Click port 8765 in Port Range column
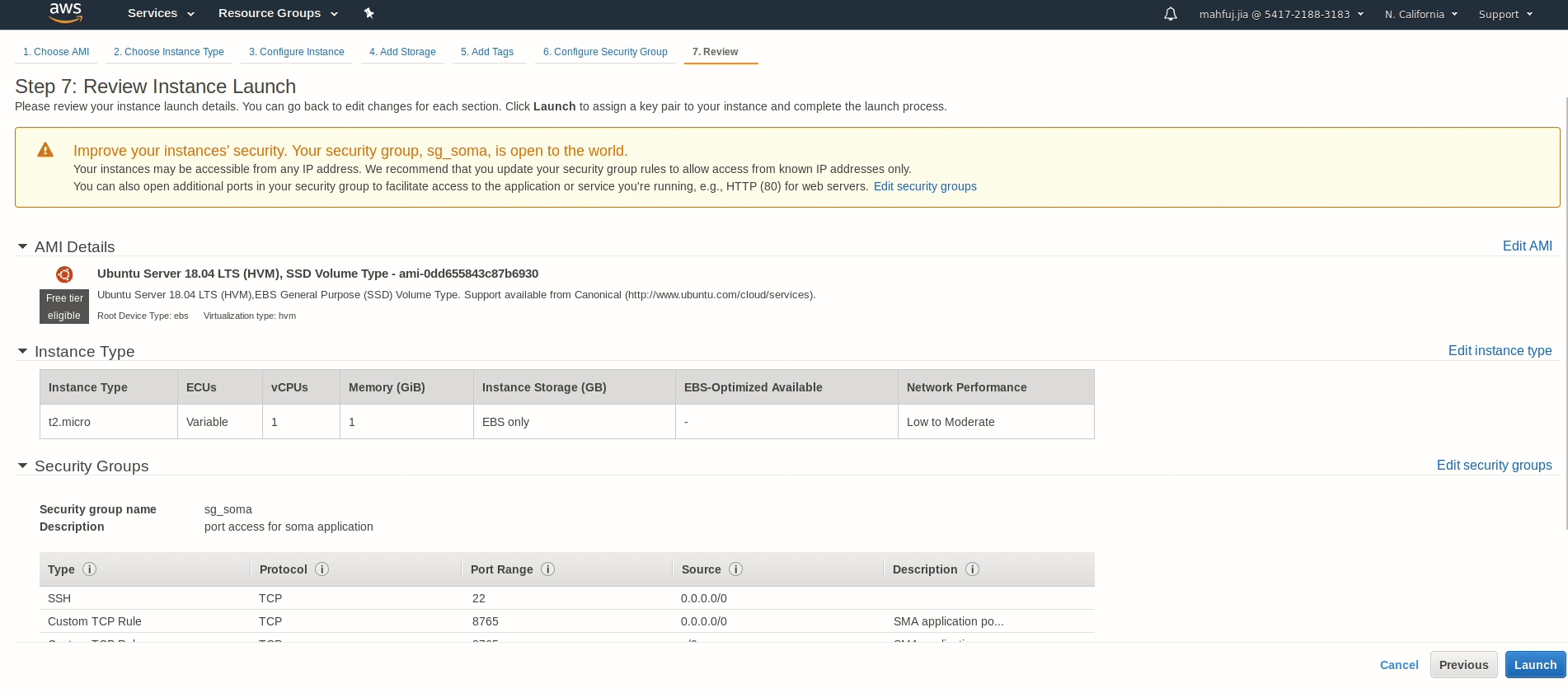This screenshot has height=693, width=1568. (486, 621)
